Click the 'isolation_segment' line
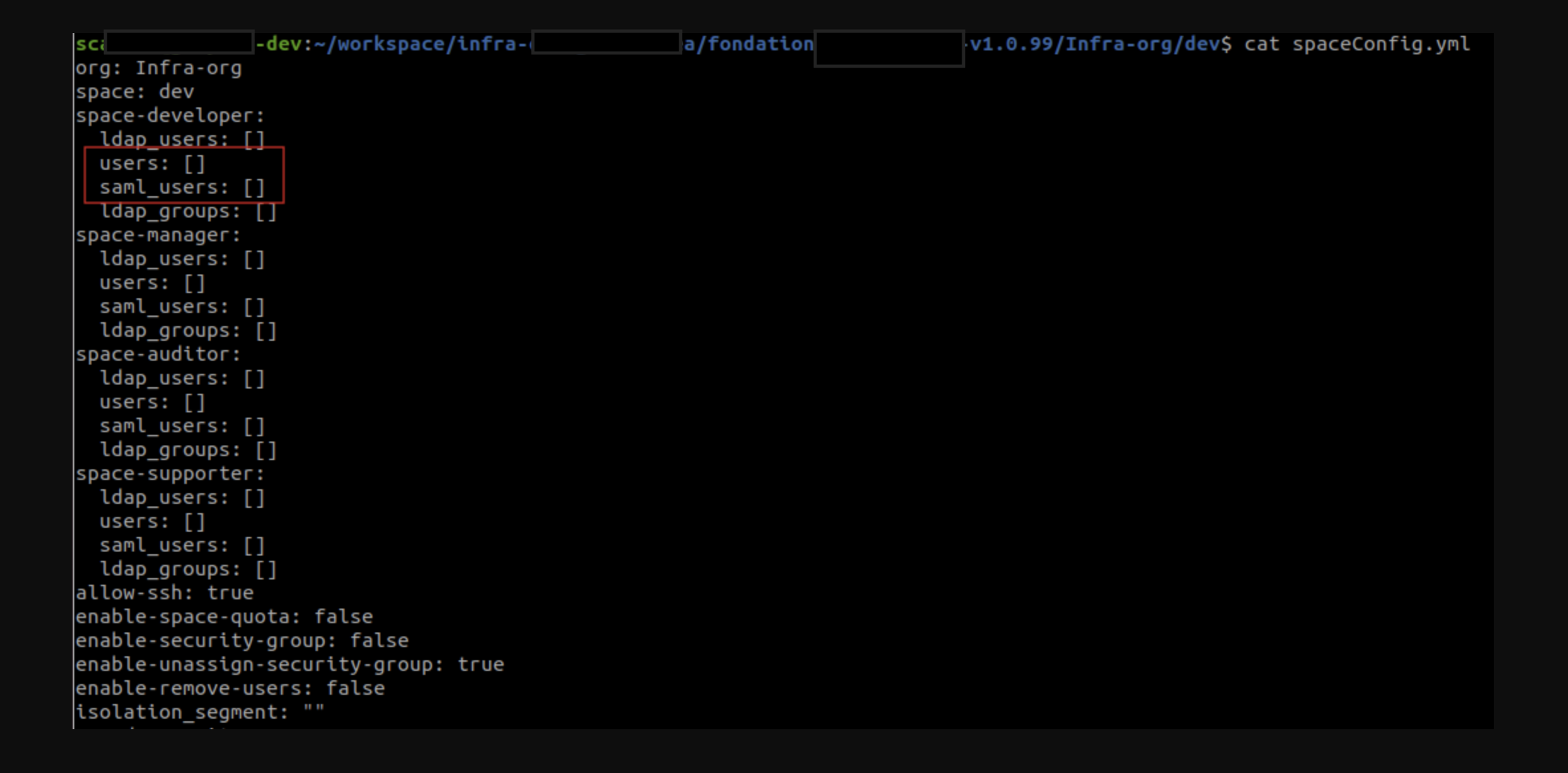Screen dimensions: 1568x773 click(x=199, y=713)
